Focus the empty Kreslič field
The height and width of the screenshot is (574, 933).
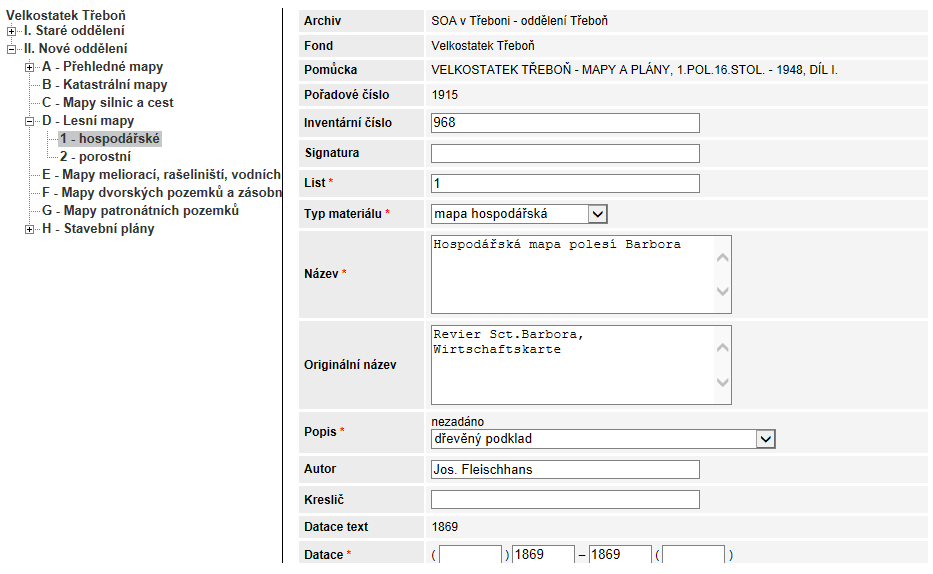pyautogui.click(x=565, y=500)
